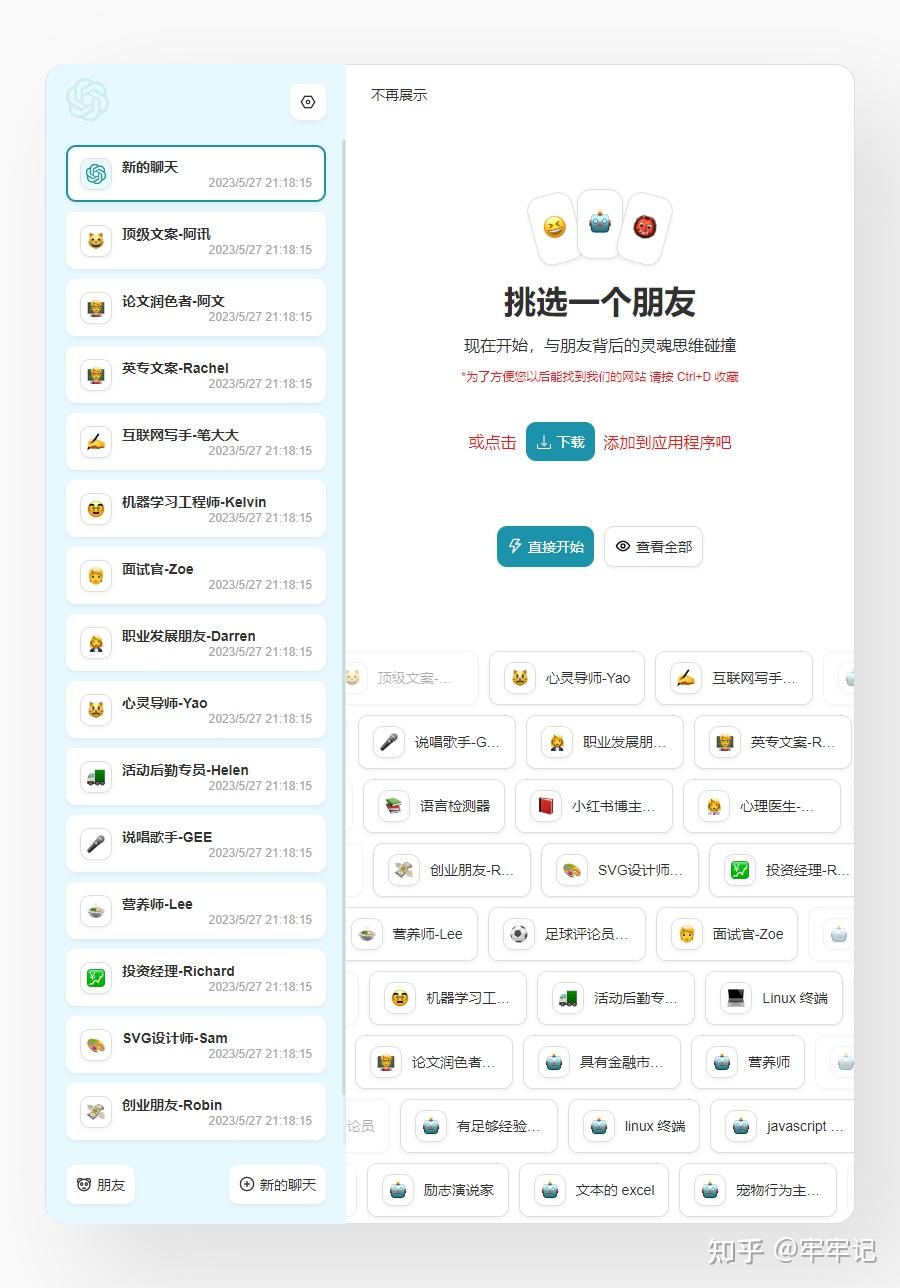The width and height of the screenshot is (900, 1288).
Task: Click the palette icon on SVG设计师 card
Action: [x=571, y=870]
